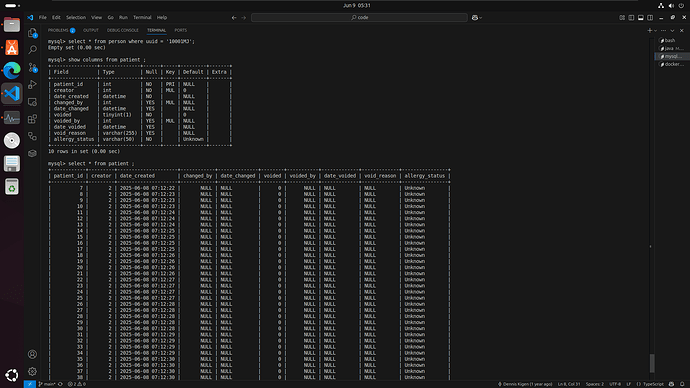This screenshot has width=690, height=388.
Task: Open the Explorer view in activity bar
Action: point(32,33)
